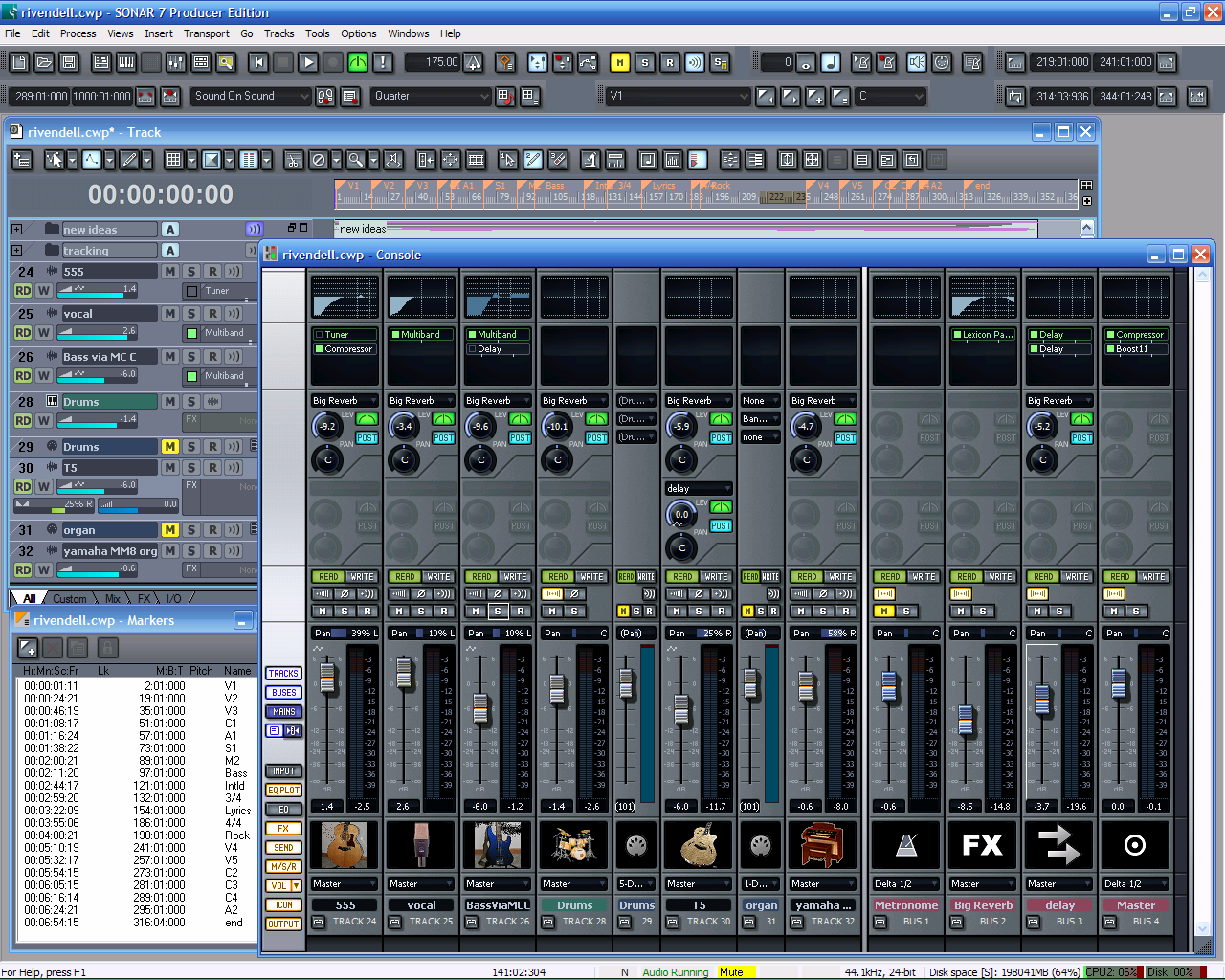The image size is (1225, 980).
Task: Toggle Compressor checkbox in 555 console strip
Action: tap(320, 349)
